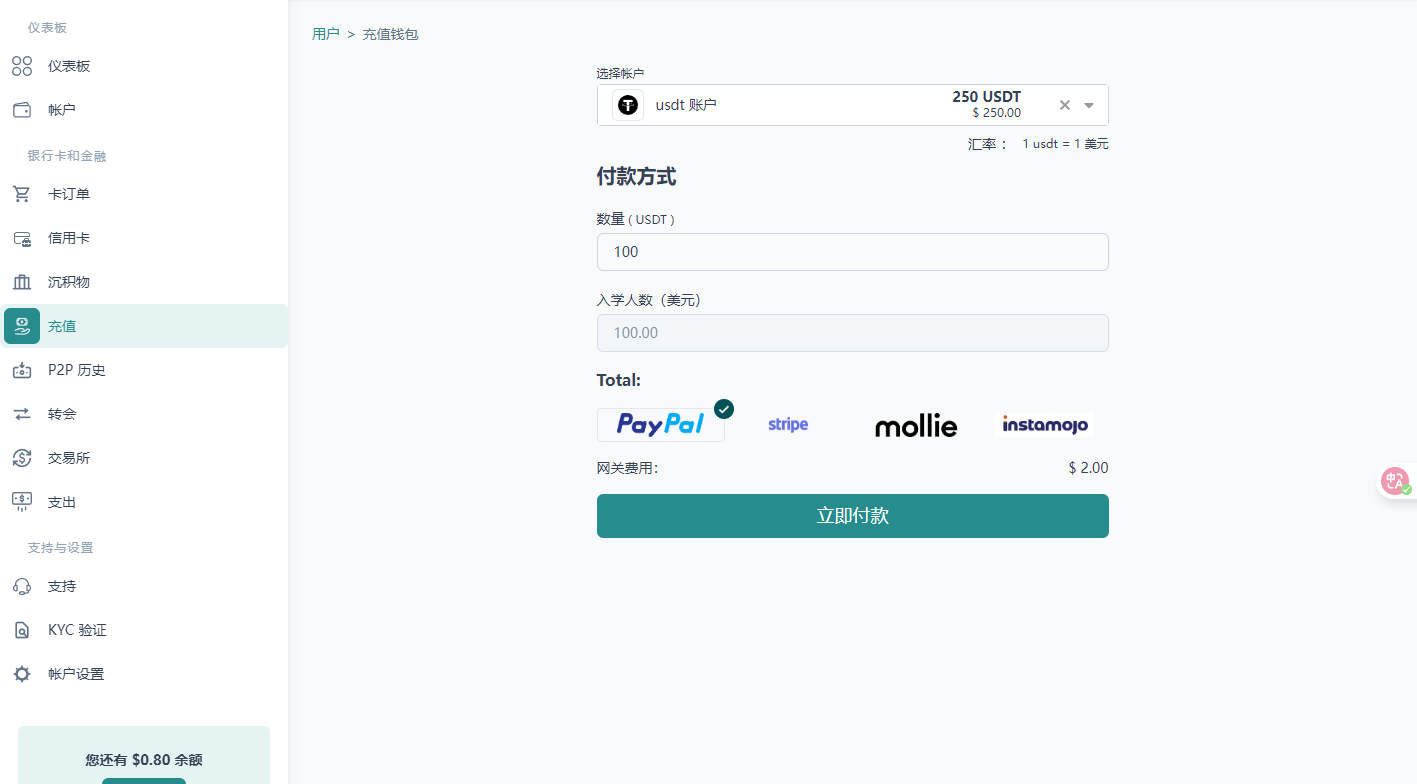Open account dropdown arrow
The height and width of the screenshot is (784, 1417).
[x=1089, y=105]
